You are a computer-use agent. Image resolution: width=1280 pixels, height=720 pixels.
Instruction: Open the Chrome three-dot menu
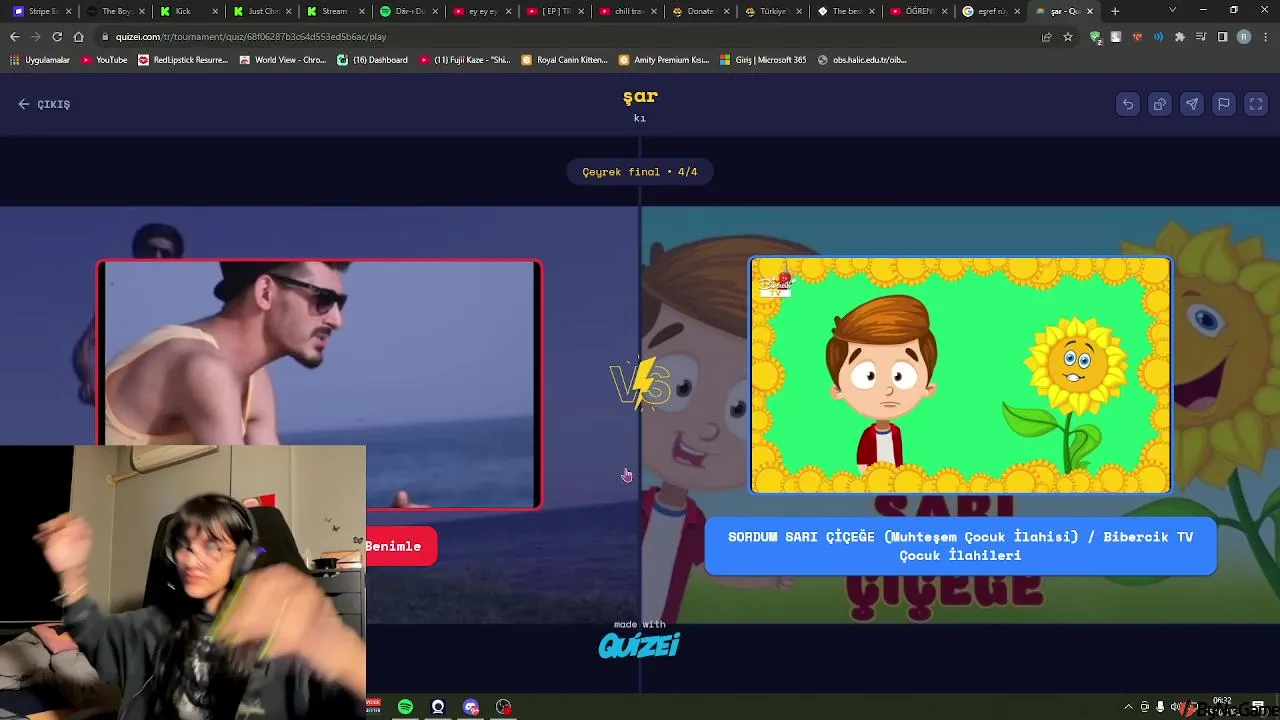[1265, 37]
